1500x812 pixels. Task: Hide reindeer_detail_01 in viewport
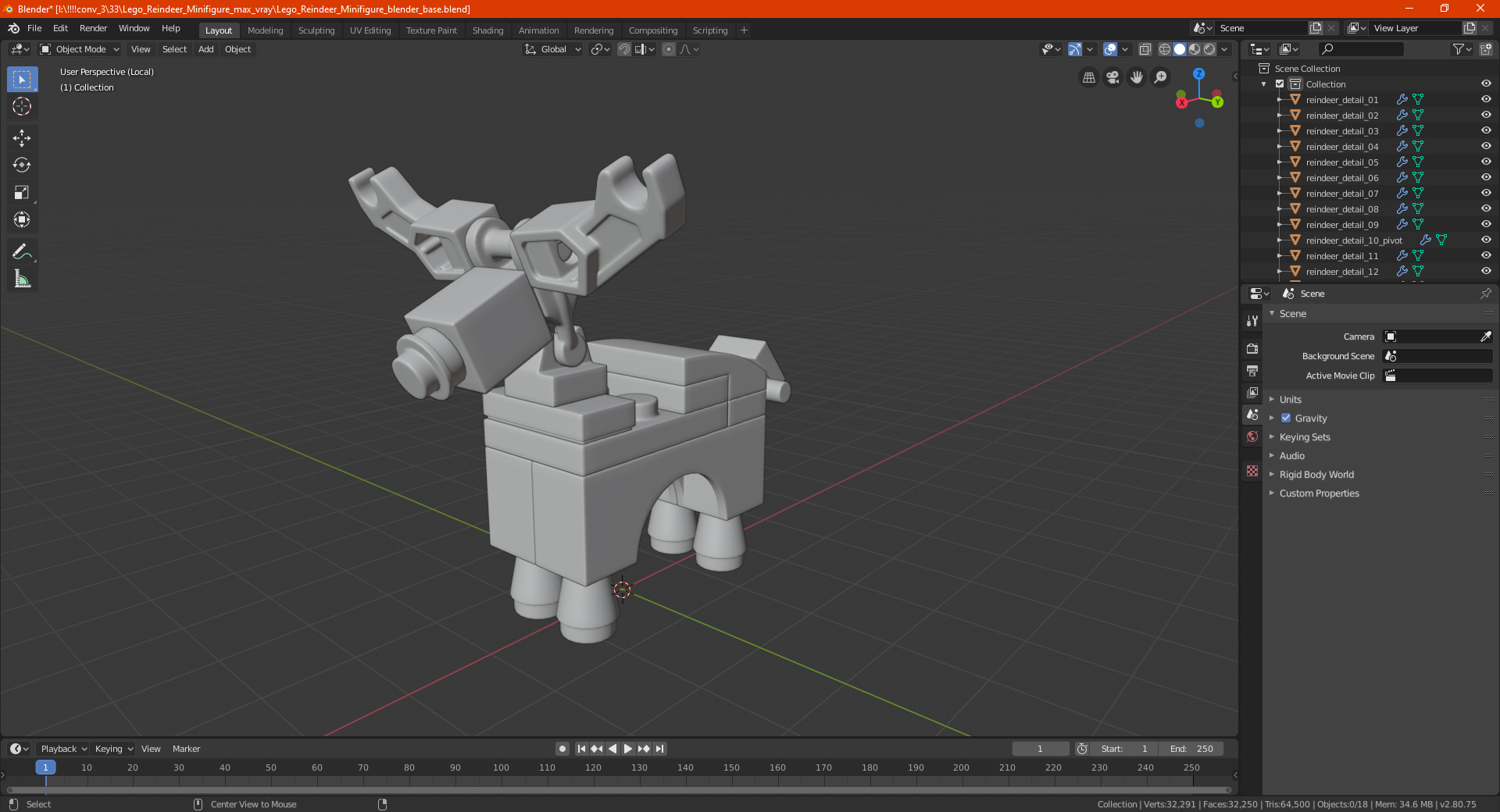tap(1486, 100)
